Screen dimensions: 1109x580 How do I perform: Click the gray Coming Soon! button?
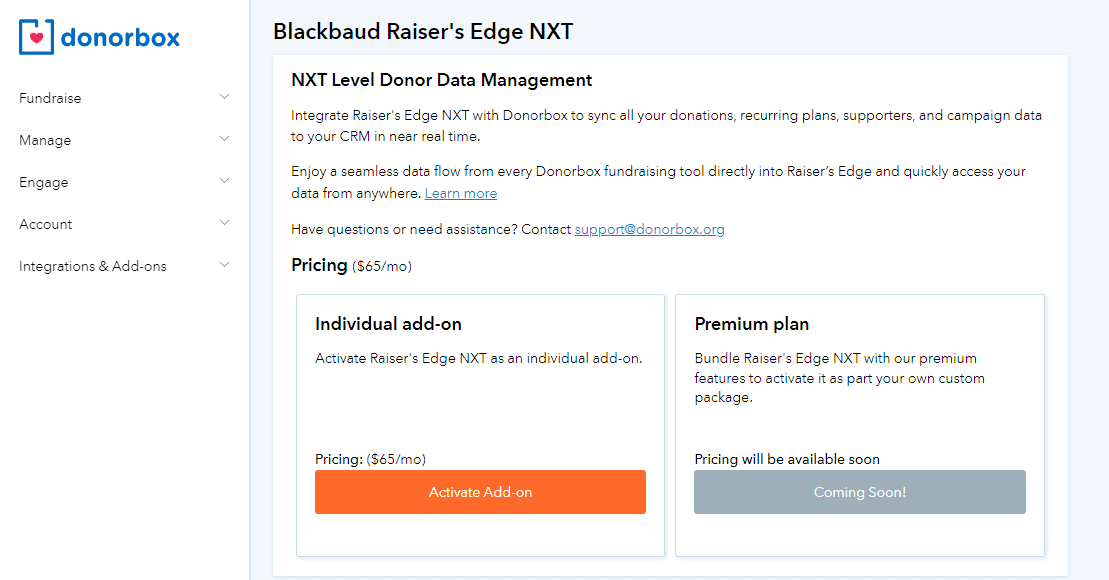coord(859,492)
